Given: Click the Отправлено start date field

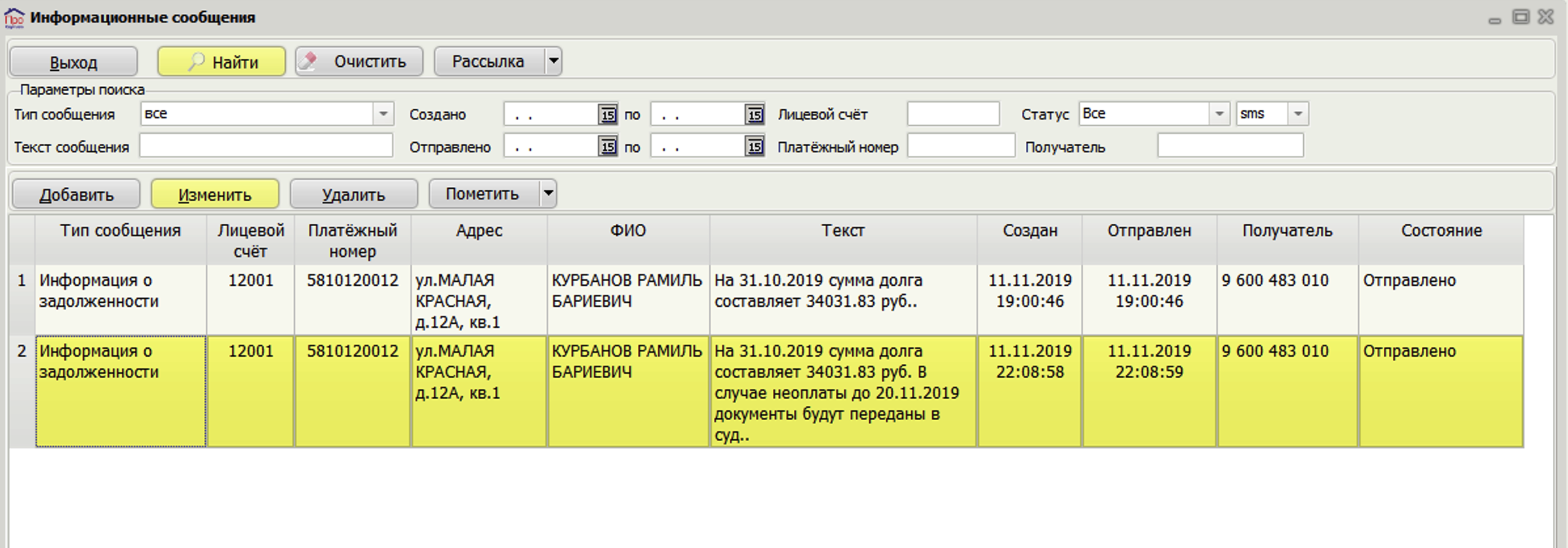Looking at the screenshot, I should coord(551,146).
